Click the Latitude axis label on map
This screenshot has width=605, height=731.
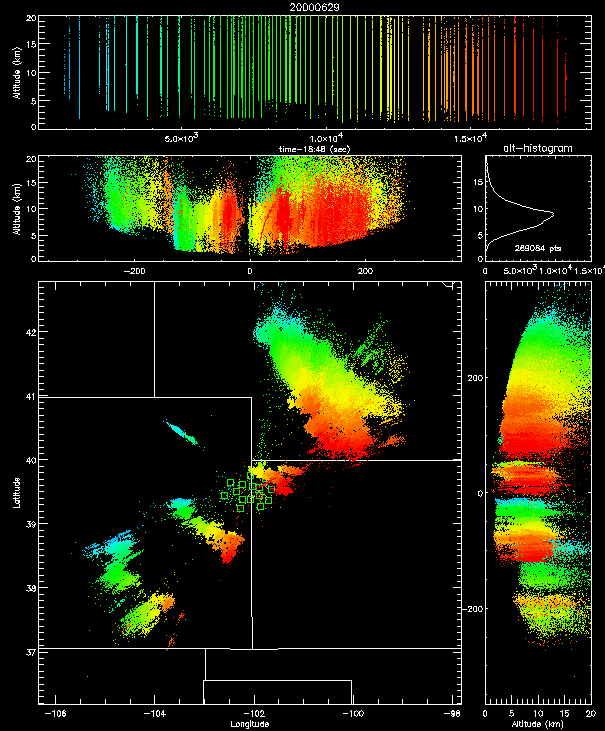tap(17, 492)
